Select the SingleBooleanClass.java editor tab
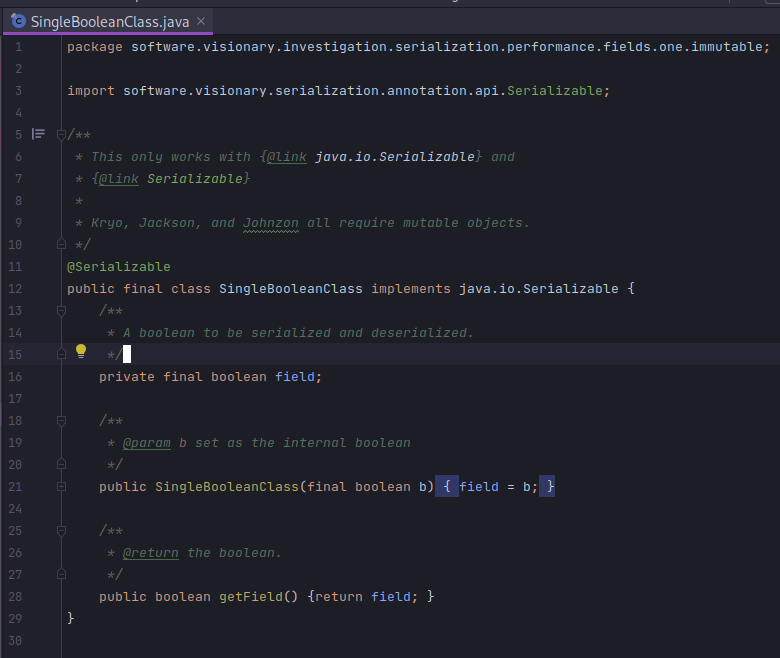Viewport: 780px width, 658px height. [107, 21]
